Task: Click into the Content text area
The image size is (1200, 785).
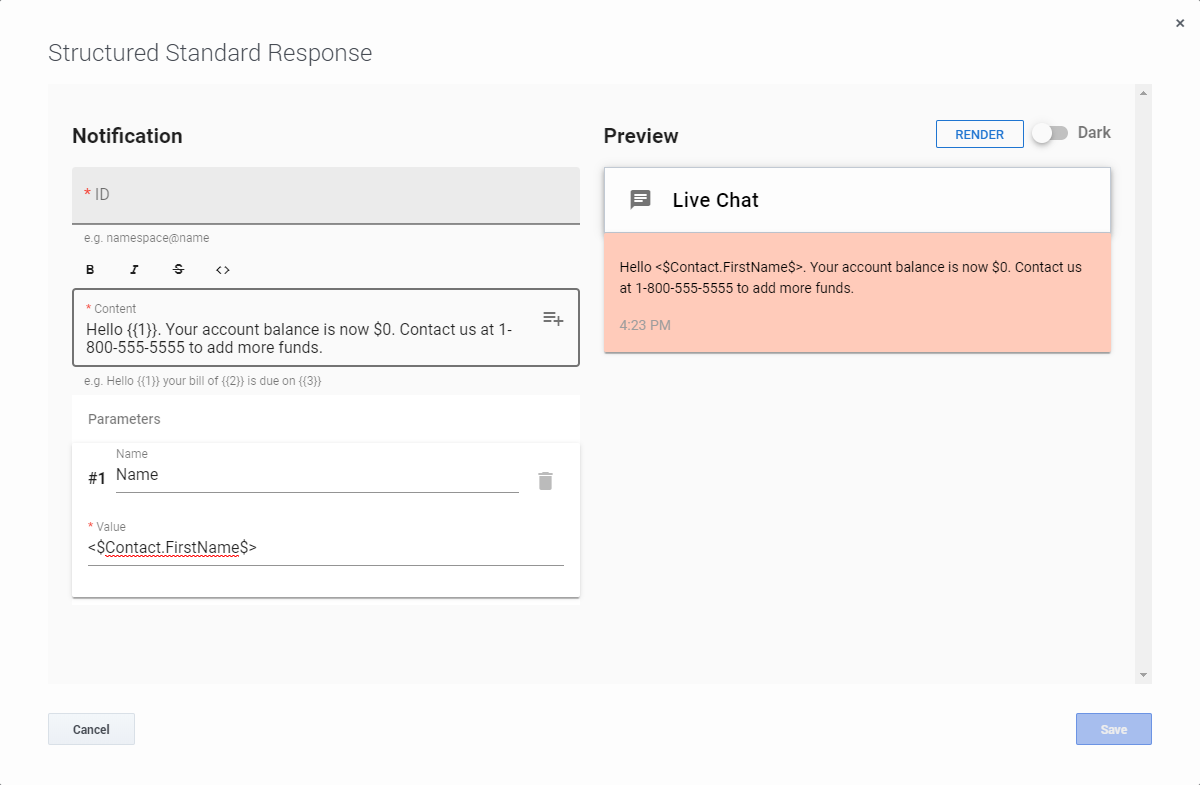Action: tap(300, 338)
